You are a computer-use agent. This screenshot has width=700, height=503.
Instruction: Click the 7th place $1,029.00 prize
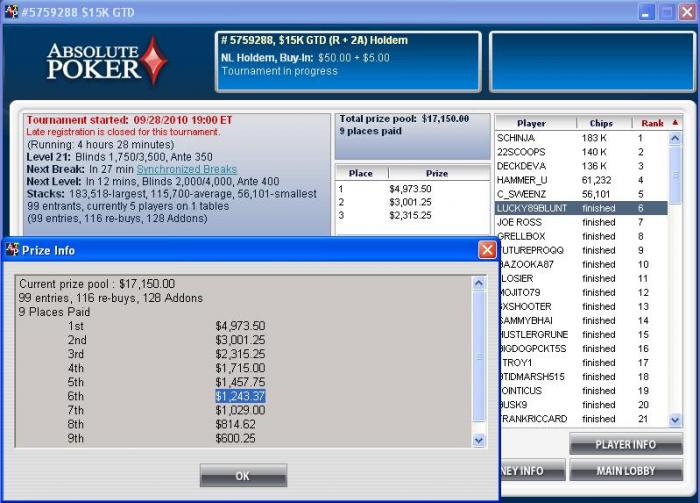click(240, 410)
